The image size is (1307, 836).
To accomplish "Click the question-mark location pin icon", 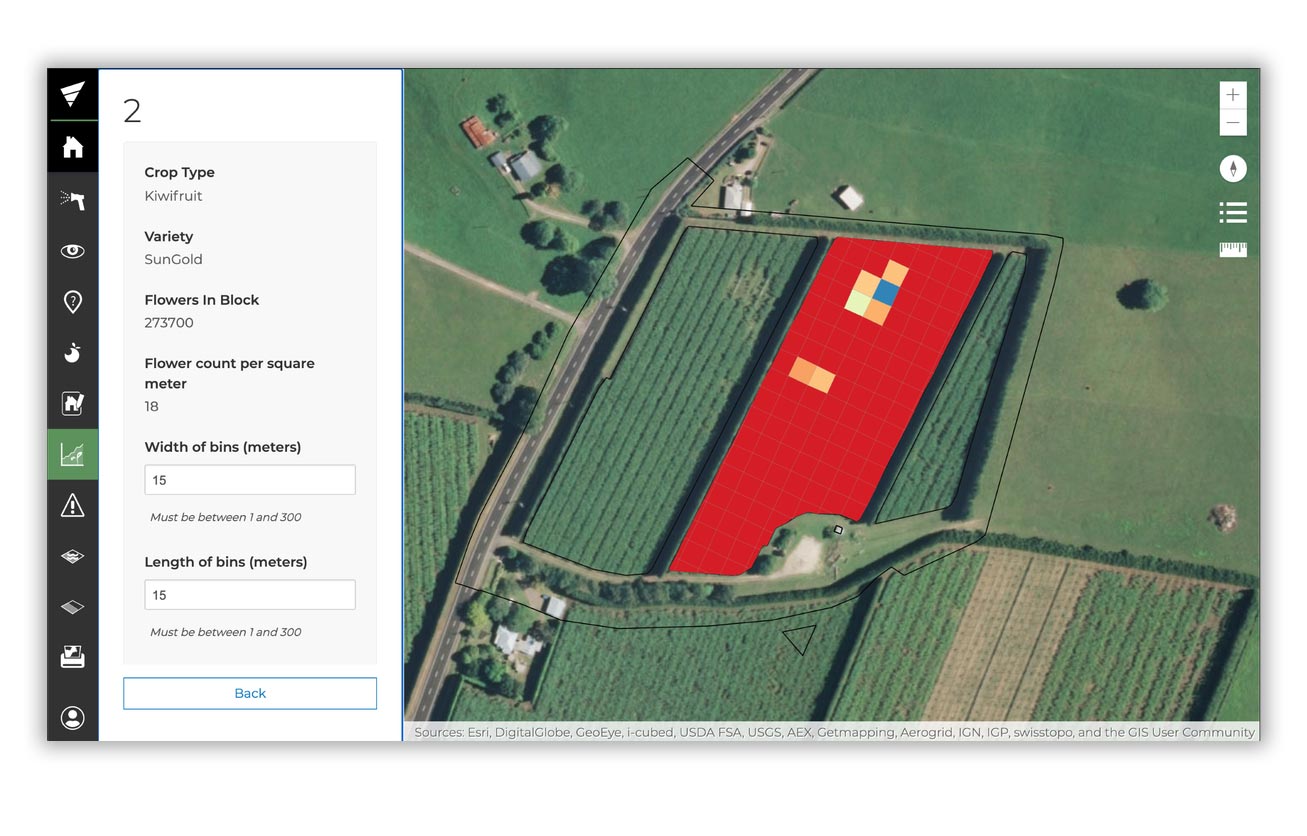I will pyautogui.click(x=72, y=302).
